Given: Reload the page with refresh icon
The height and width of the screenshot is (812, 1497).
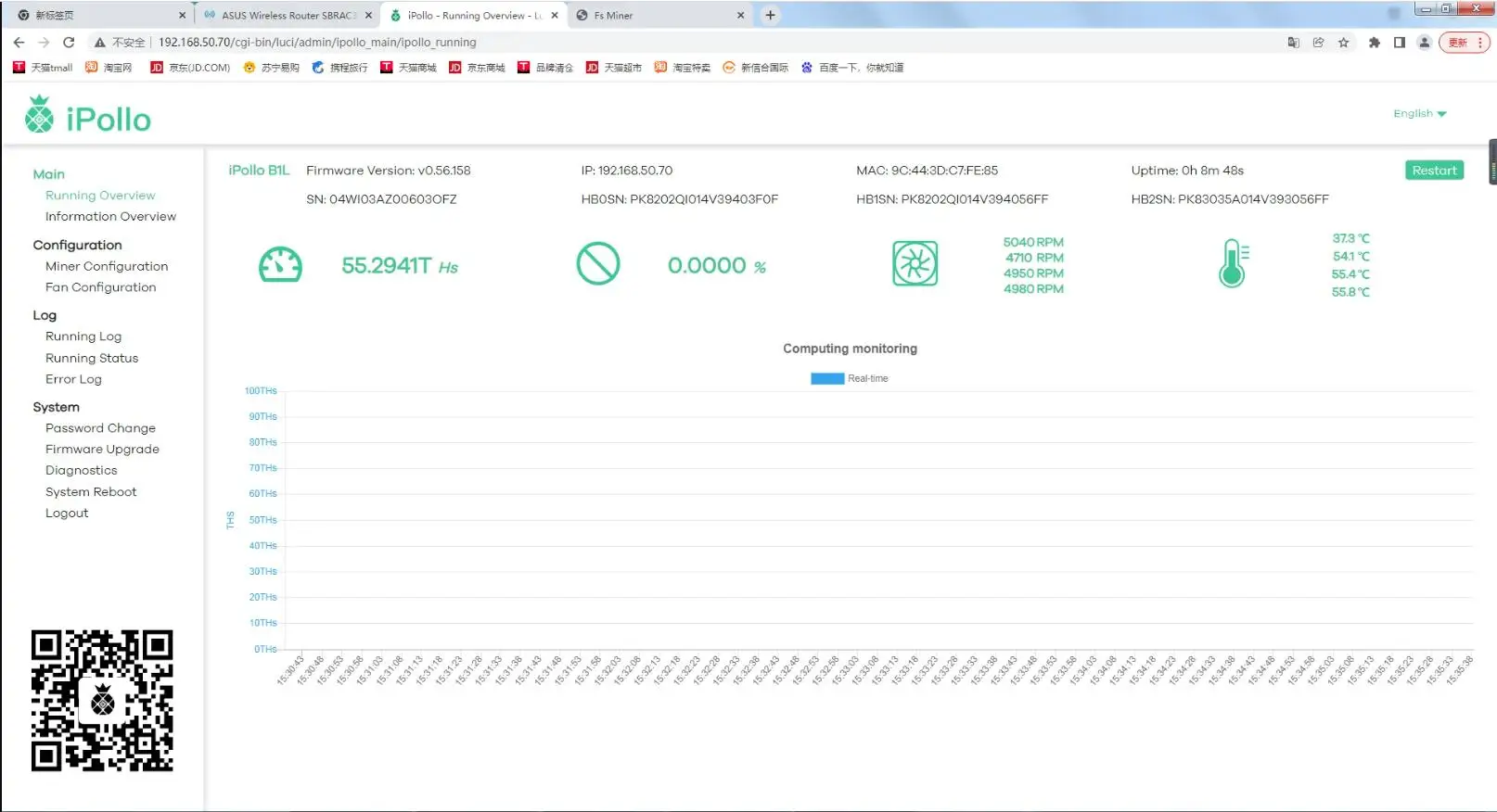Looking at the screenshot, I should (x=69, y=42).
